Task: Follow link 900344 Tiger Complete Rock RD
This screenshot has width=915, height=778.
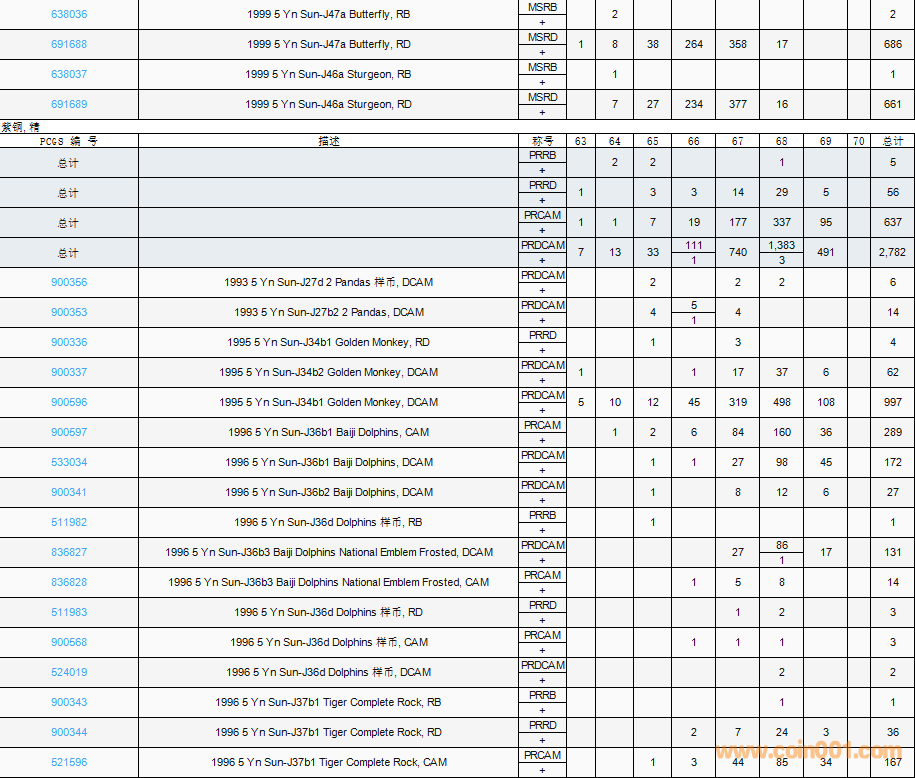Action: pos(69,732)
